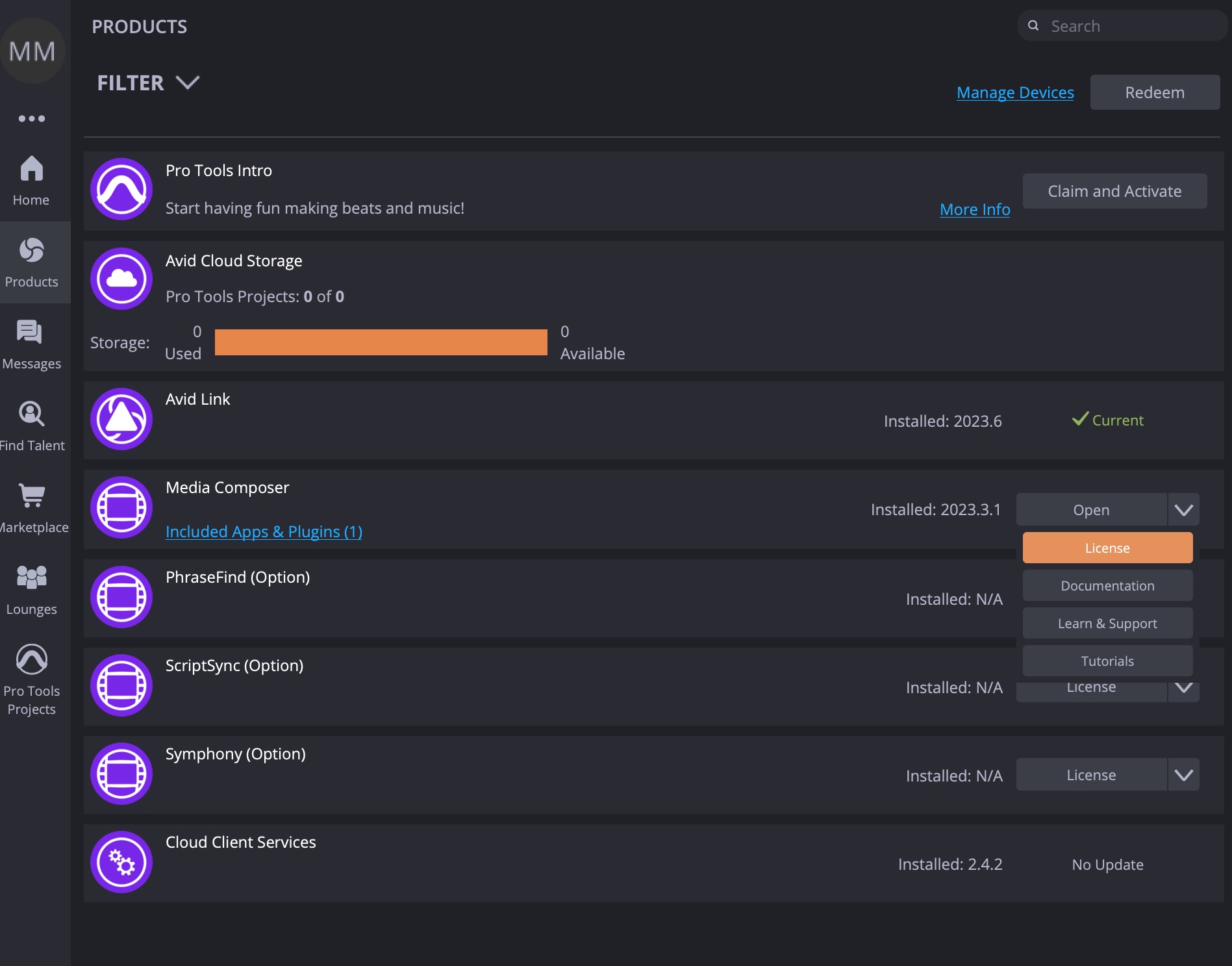Click the 'Avid Cloud Storage' title
Screen dimensions: 1232x966
(234, 261)
